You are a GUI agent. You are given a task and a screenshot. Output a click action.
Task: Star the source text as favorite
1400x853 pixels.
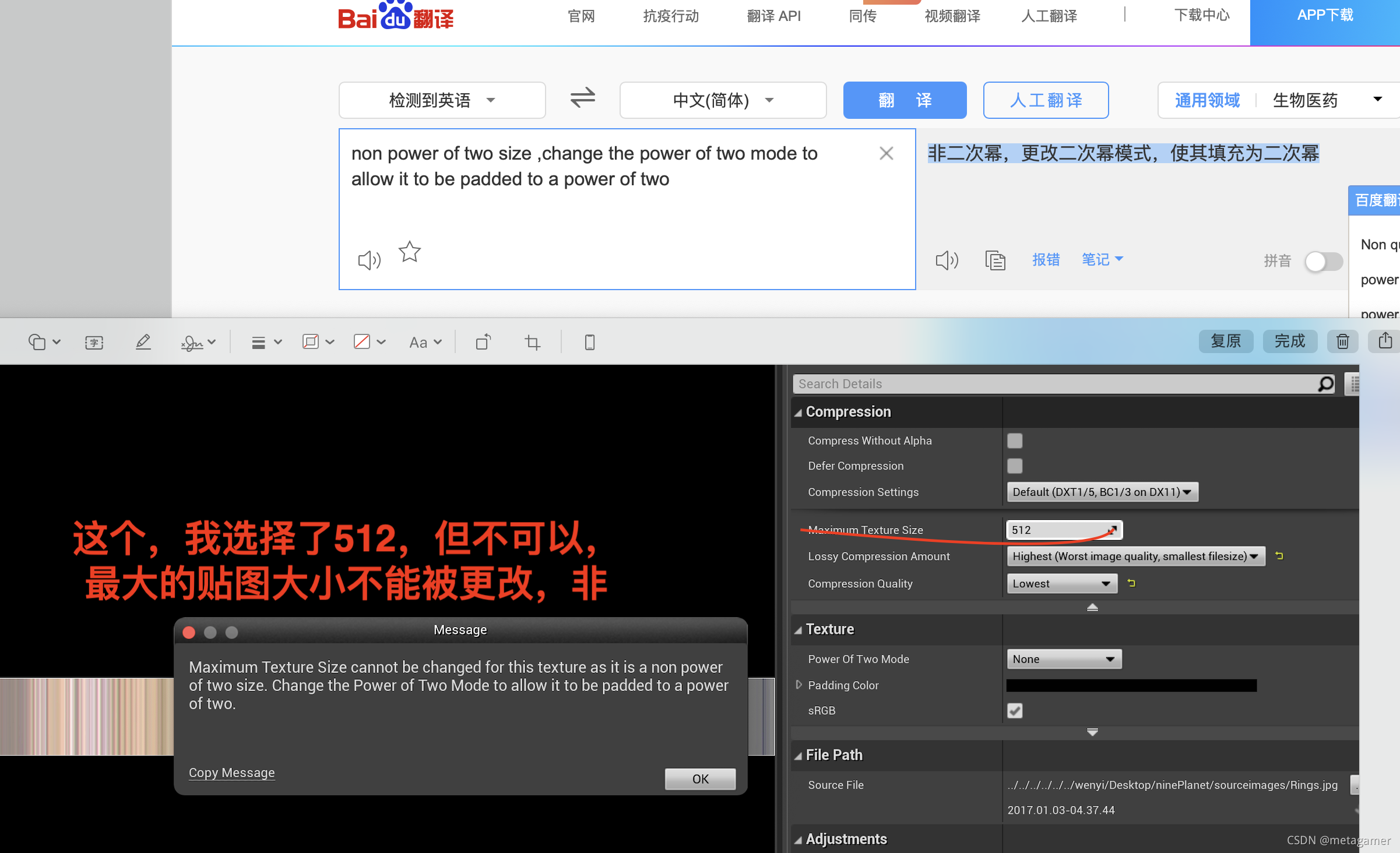[410, 252]
